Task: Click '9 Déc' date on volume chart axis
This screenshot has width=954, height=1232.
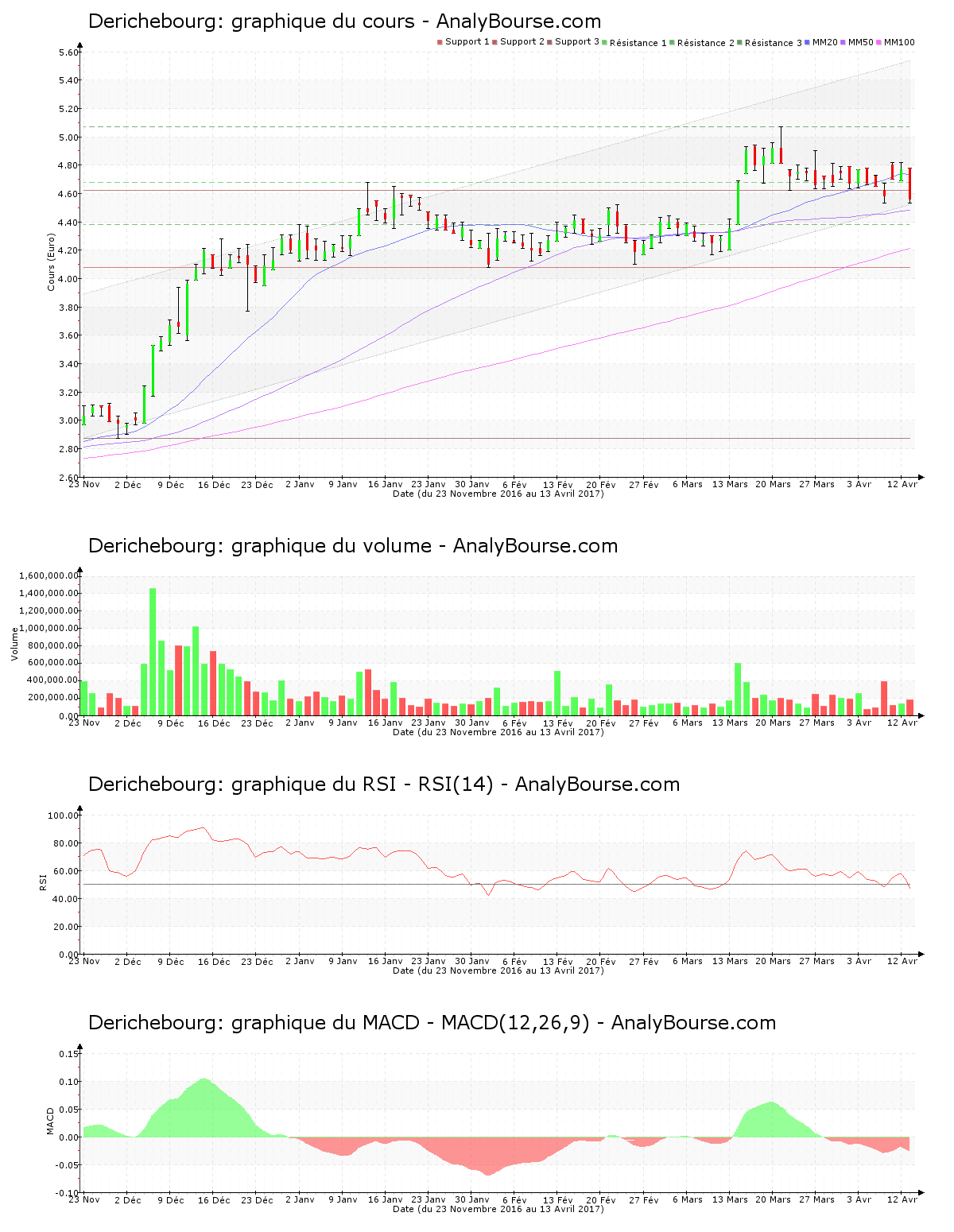Action: point(170,723)
